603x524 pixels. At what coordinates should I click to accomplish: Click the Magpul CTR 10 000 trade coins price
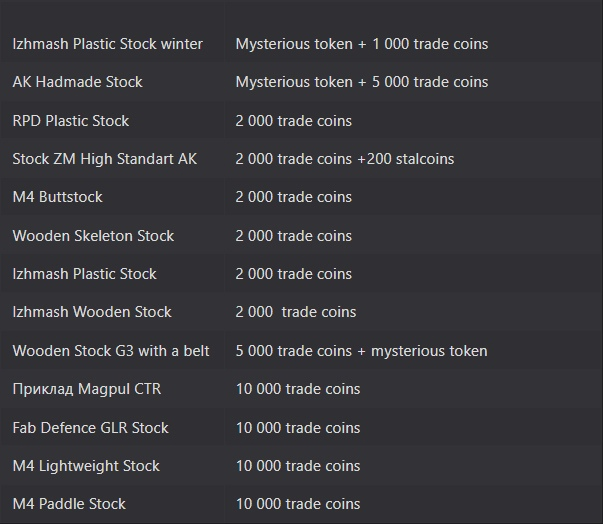coord(298,389)
